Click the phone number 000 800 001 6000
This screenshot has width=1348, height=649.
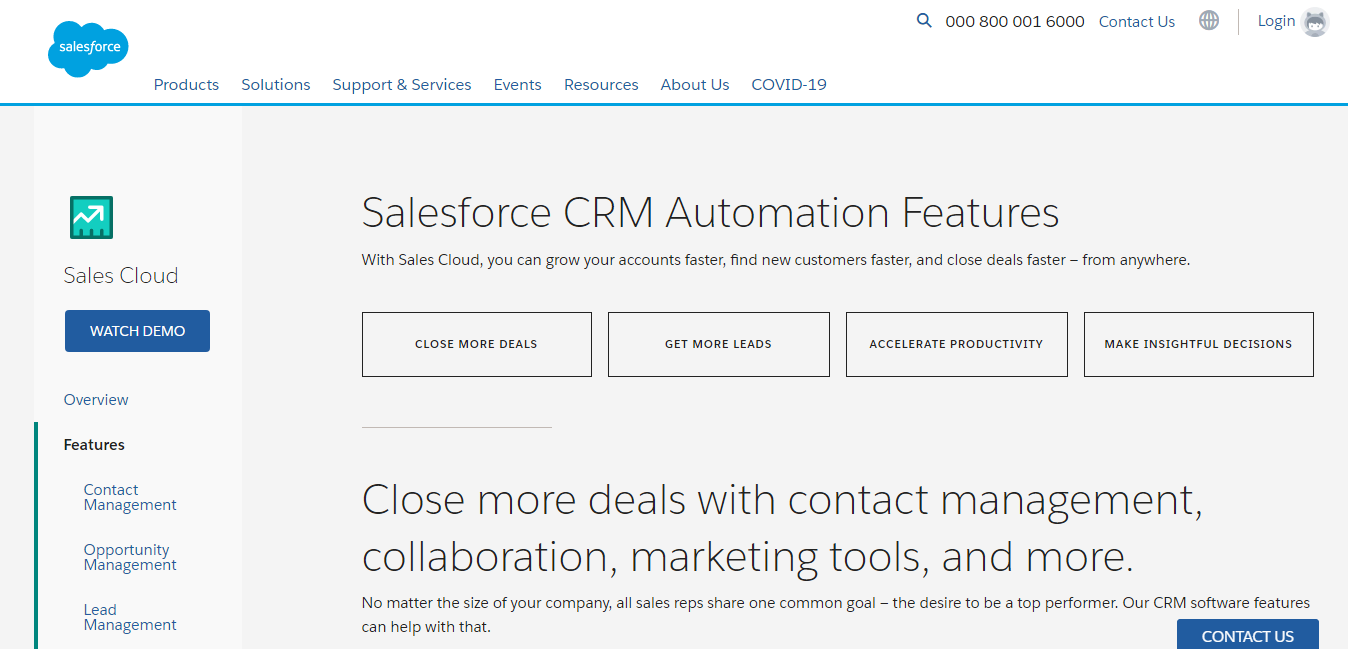pos(1015,22)
